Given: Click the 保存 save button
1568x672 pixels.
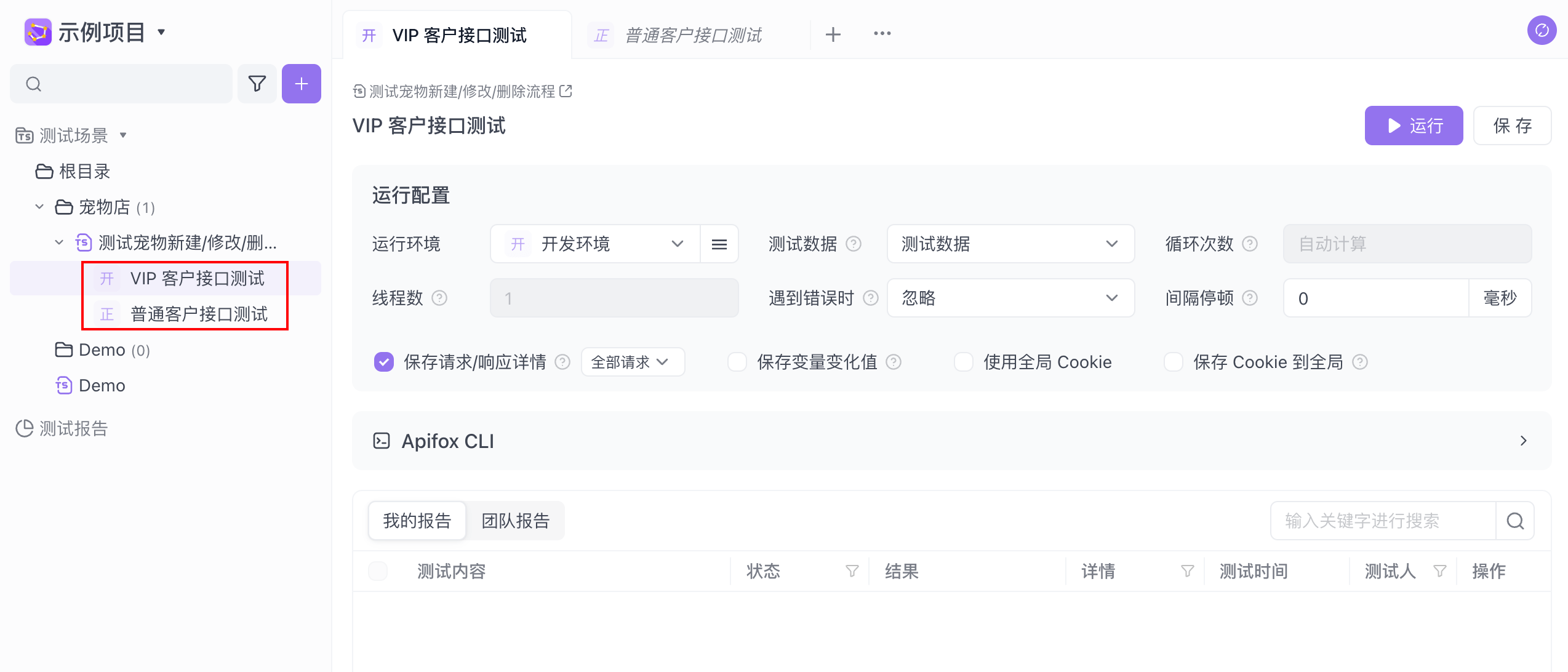Looking at the screenshot, I should point(1512,126).
